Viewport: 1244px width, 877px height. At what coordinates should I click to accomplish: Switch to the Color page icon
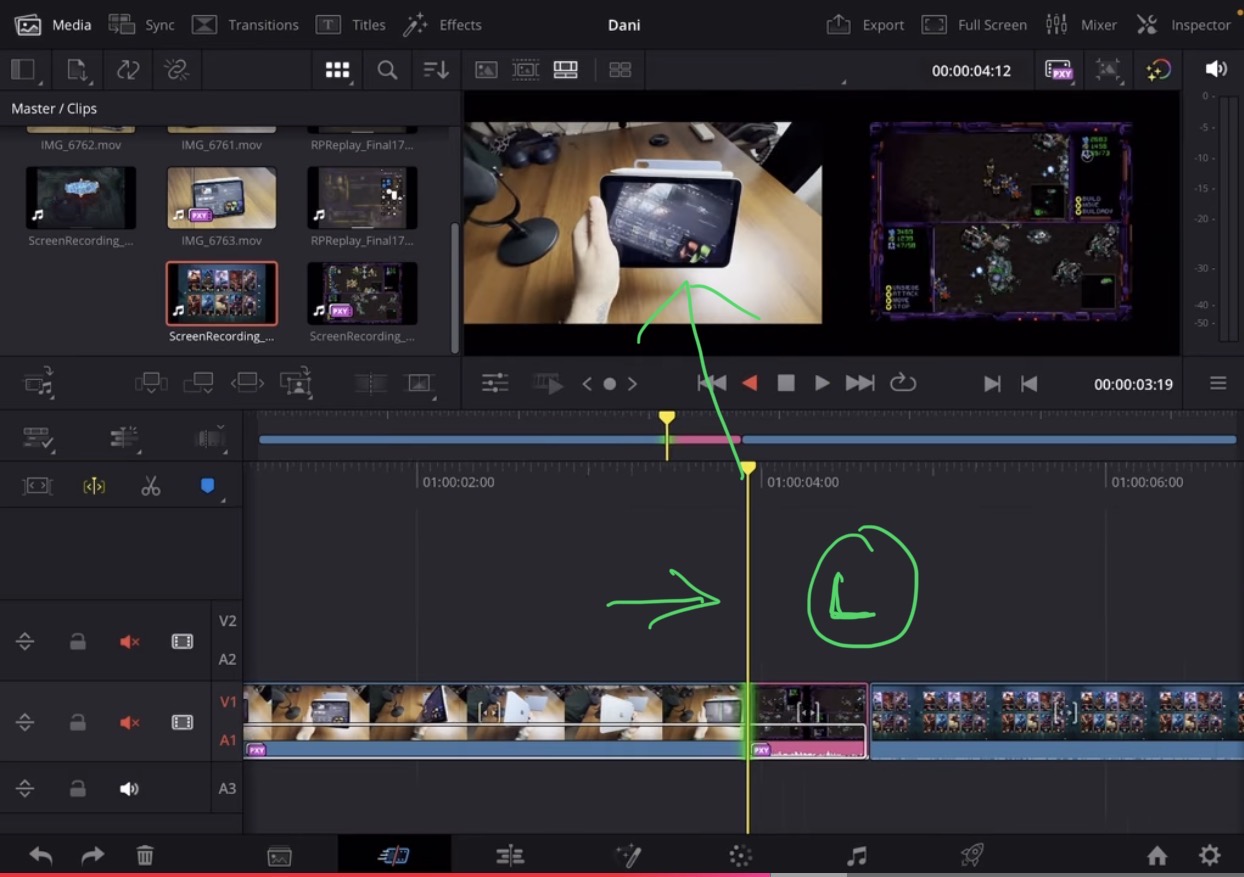(x=739, y=855)
